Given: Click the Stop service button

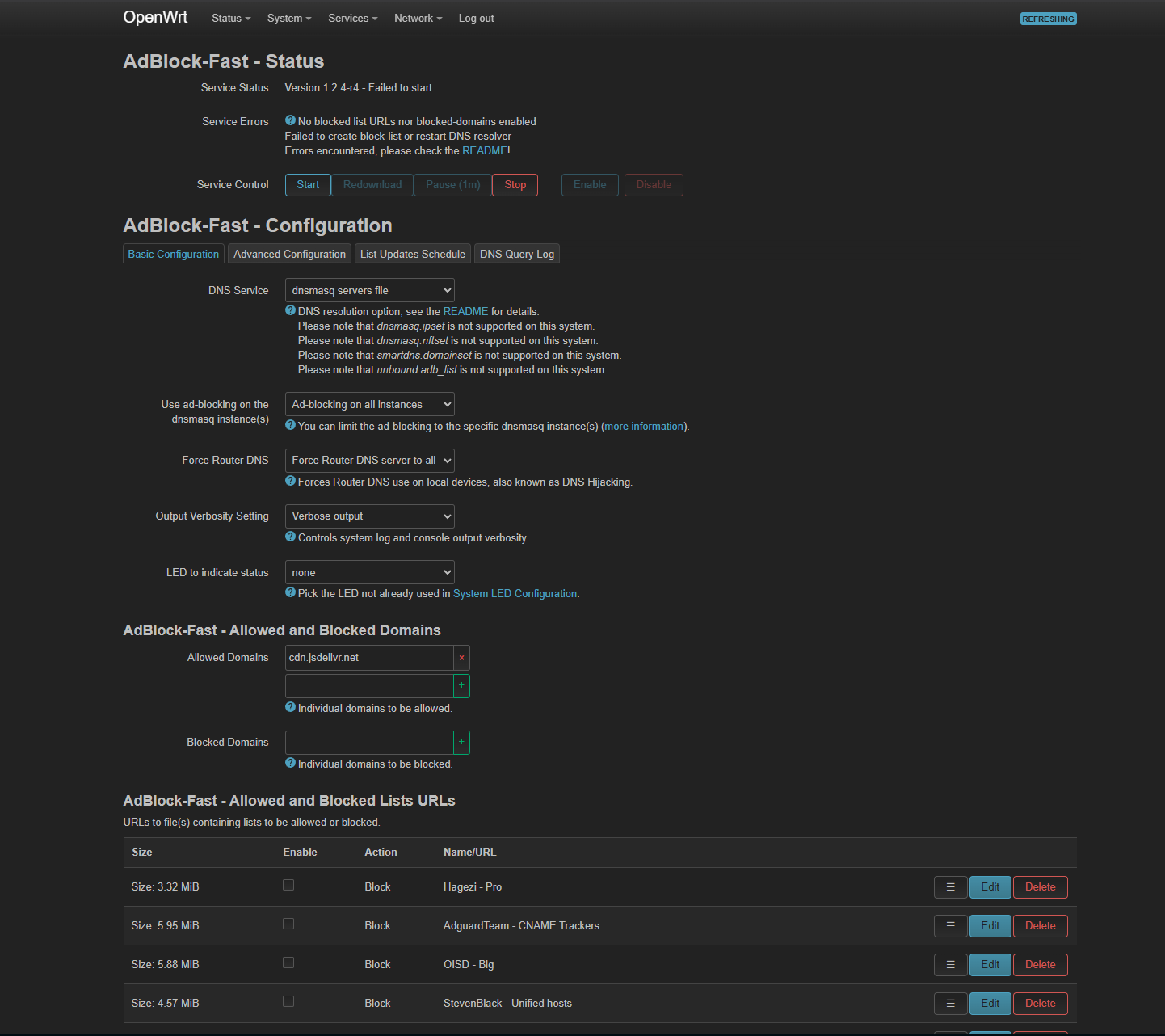Looking at the screenshot, I should 515,185.
